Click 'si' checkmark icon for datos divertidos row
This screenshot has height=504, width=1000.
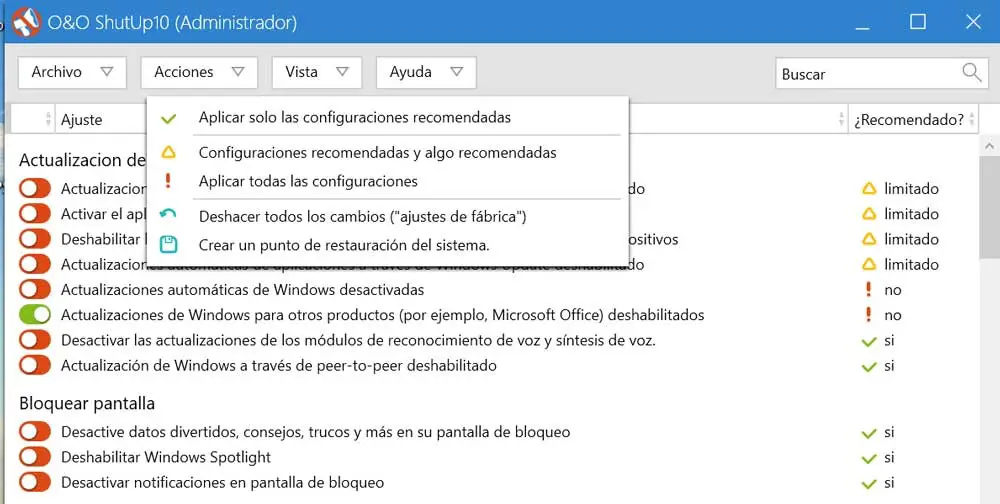(869, 433)
